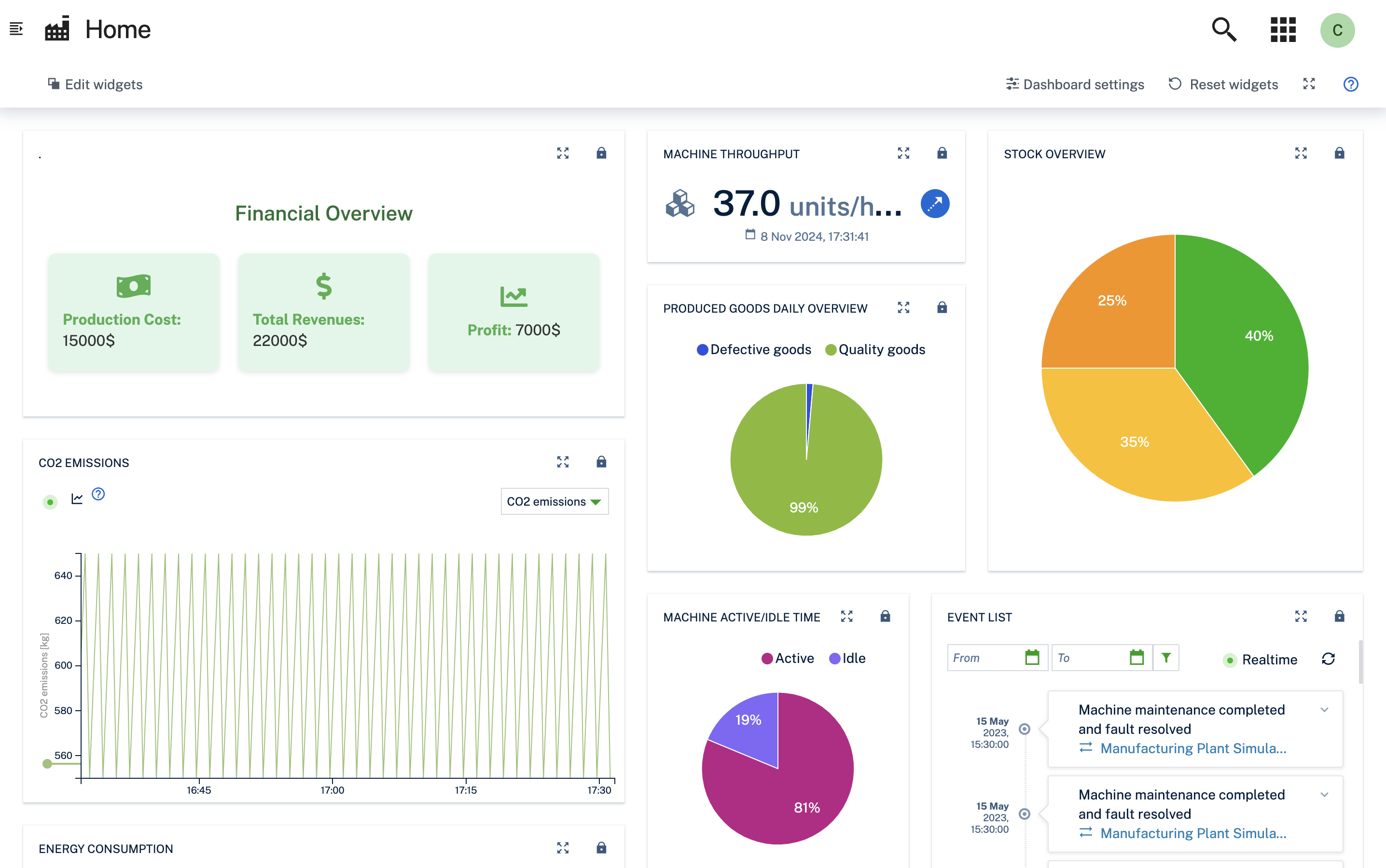Expand first Machine maintenance completed event
Image resolution: width=1386 pixels, height=868 pixels.
pos(1325,710)
